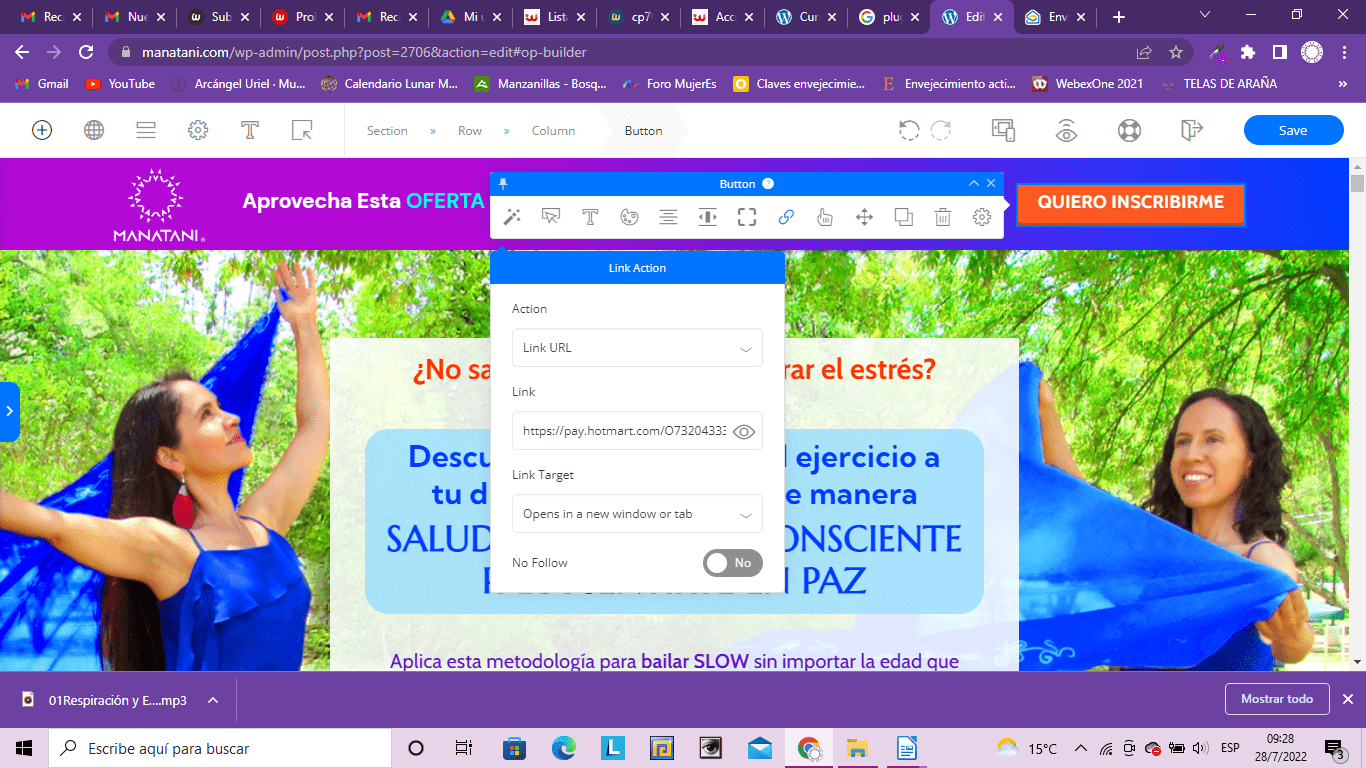Delete the button with trash icon
The image size is (1366, 768).
coord(943,217)
